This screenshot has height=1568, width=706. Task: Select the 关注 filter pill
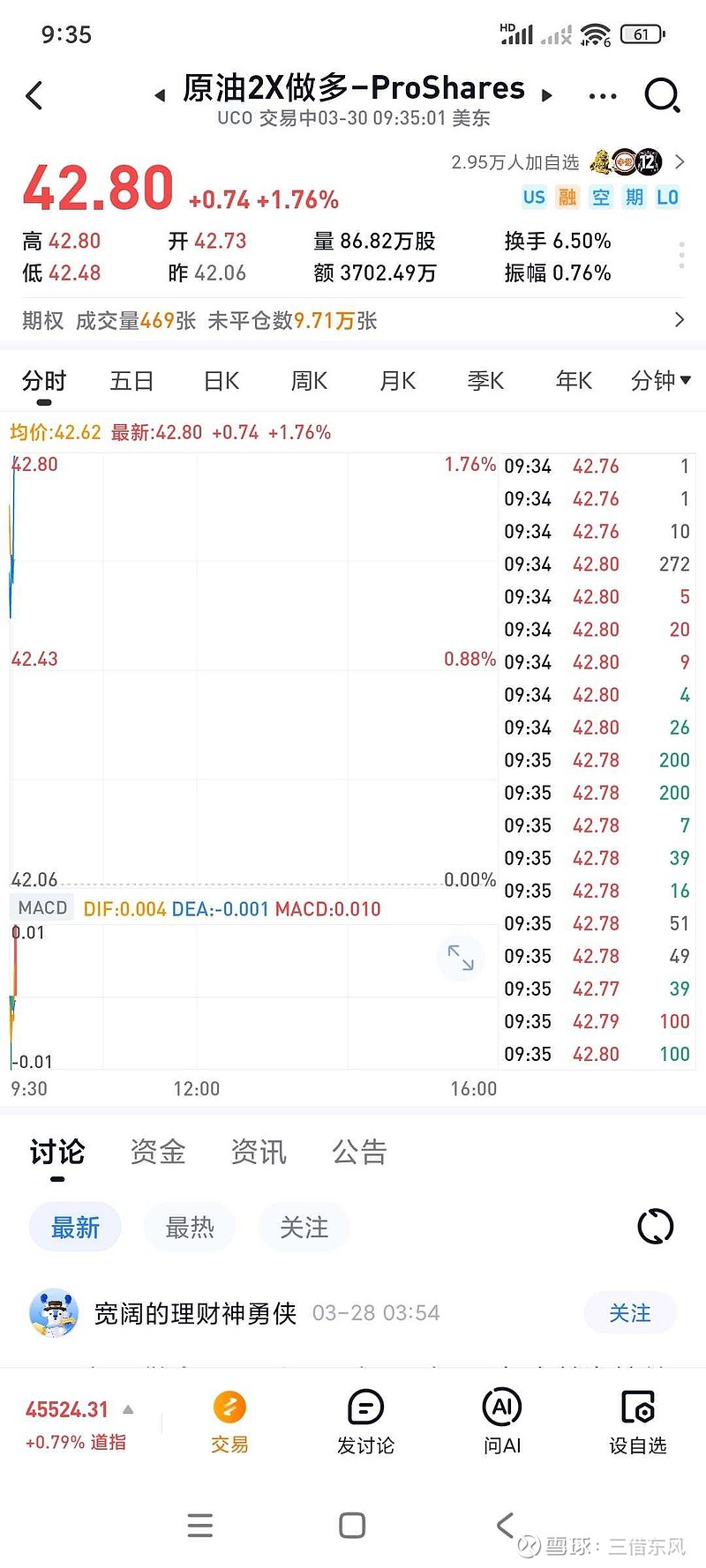[x=304, y=1227]
